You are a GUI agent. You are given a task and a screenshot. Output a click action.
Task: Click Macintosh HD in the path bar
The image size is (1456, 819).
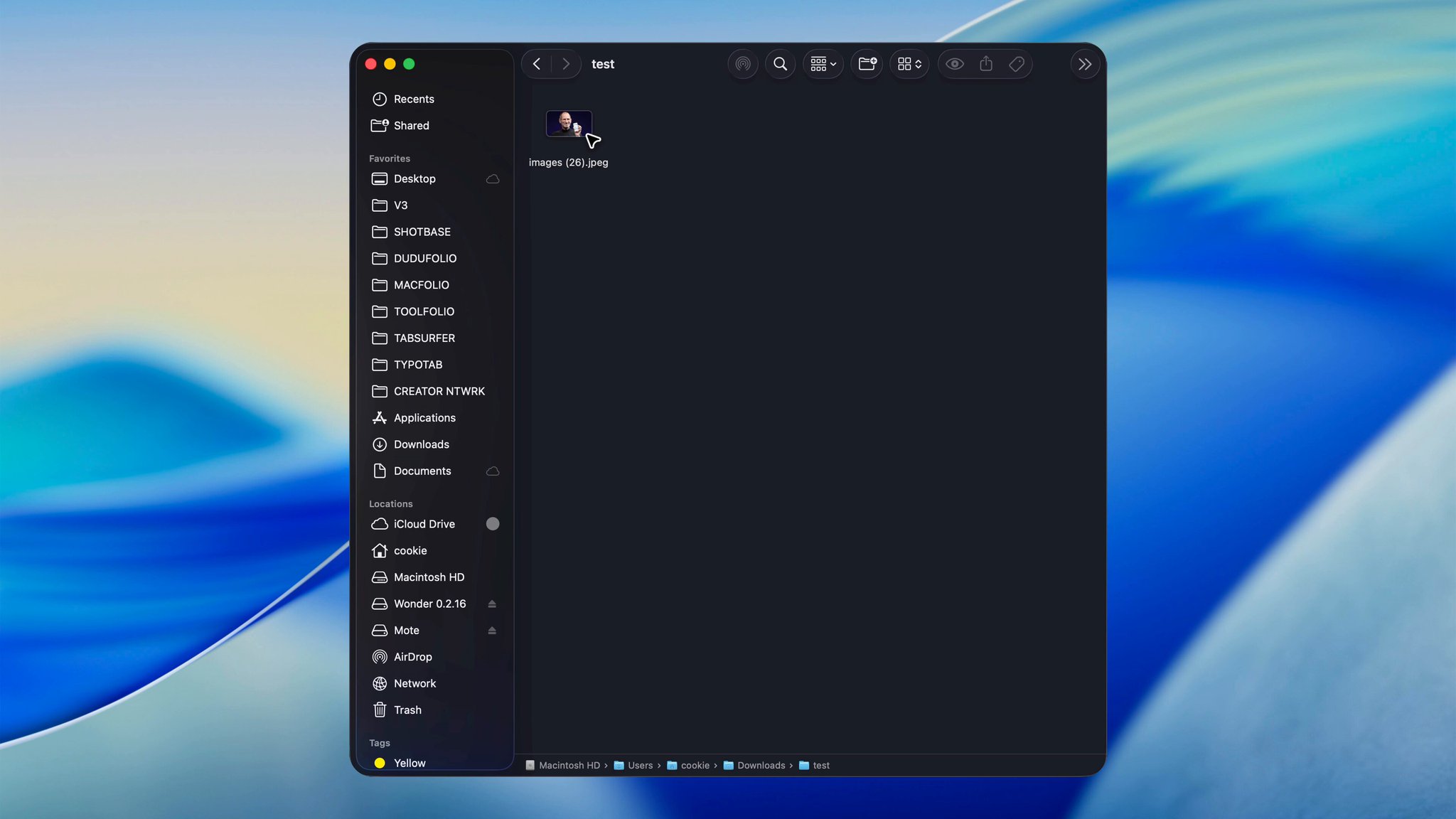tap(563, 766)
